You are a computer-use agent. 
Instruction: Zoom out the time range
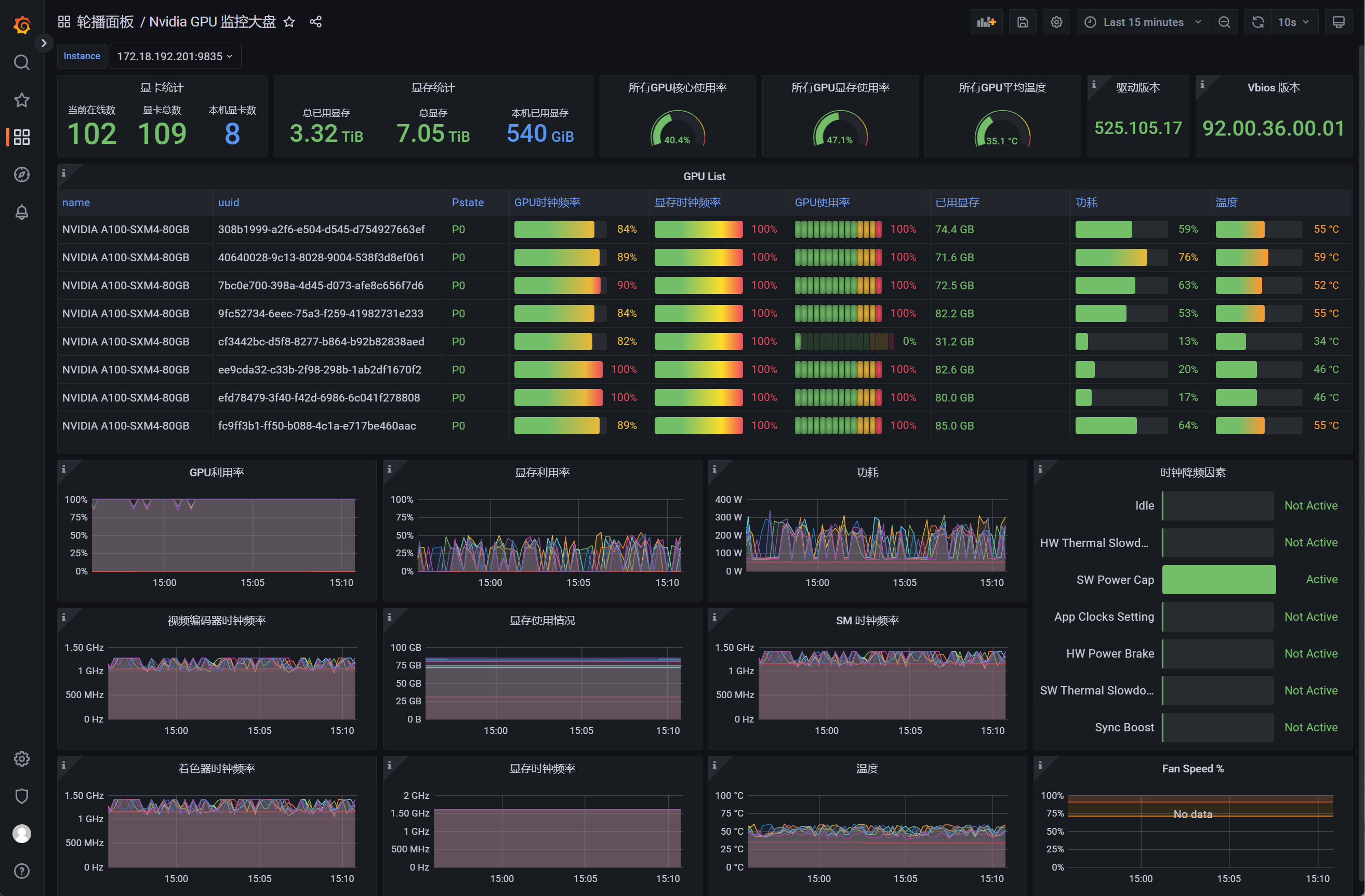coord(1224,22)
